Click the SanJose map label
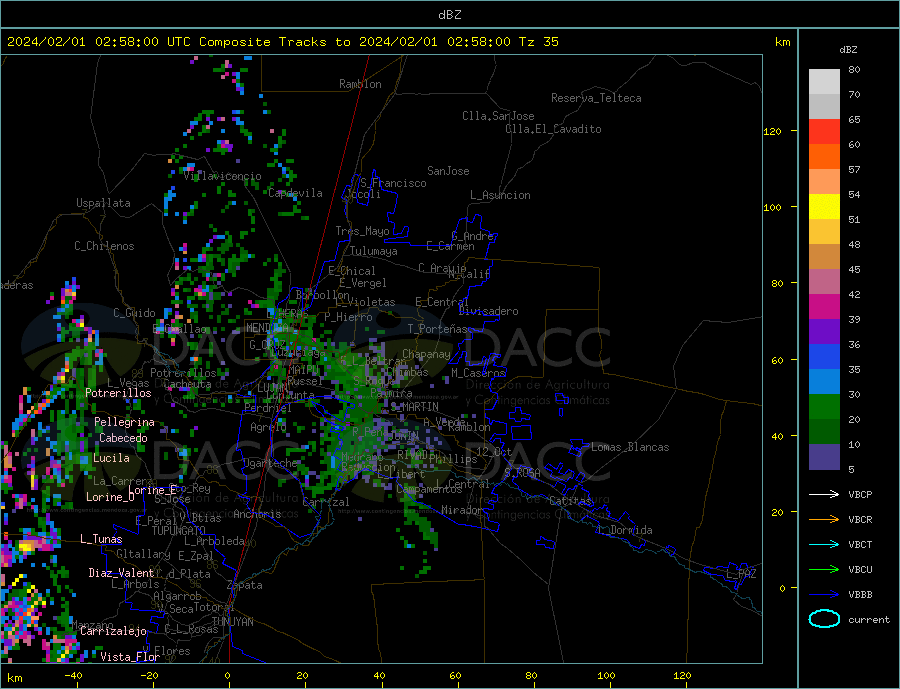Image resolution: width=900 pixels, height=689 pixels. 448,171
